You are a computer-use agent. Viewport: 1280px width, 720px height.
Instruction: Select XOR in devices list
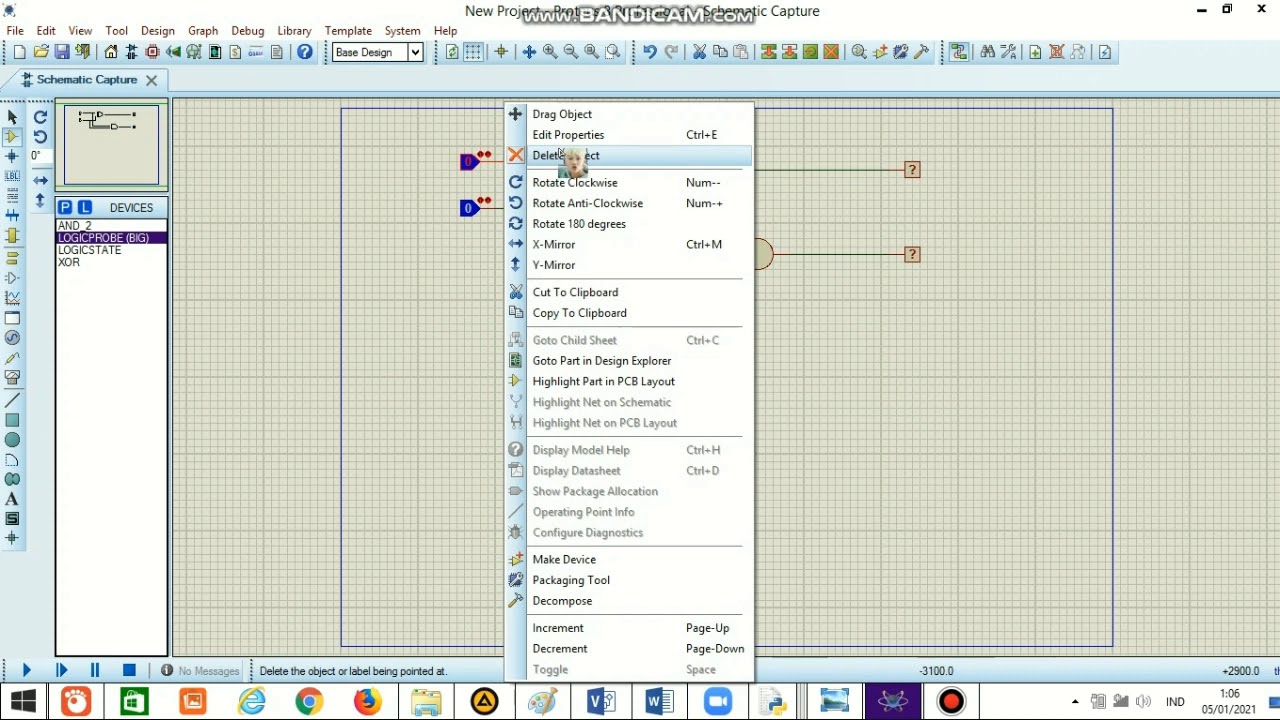click(x=69, y=262)
